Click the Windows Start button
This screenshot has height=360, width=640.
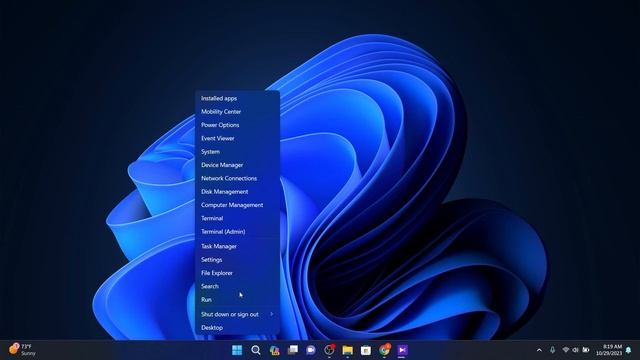tap(237, 350)
